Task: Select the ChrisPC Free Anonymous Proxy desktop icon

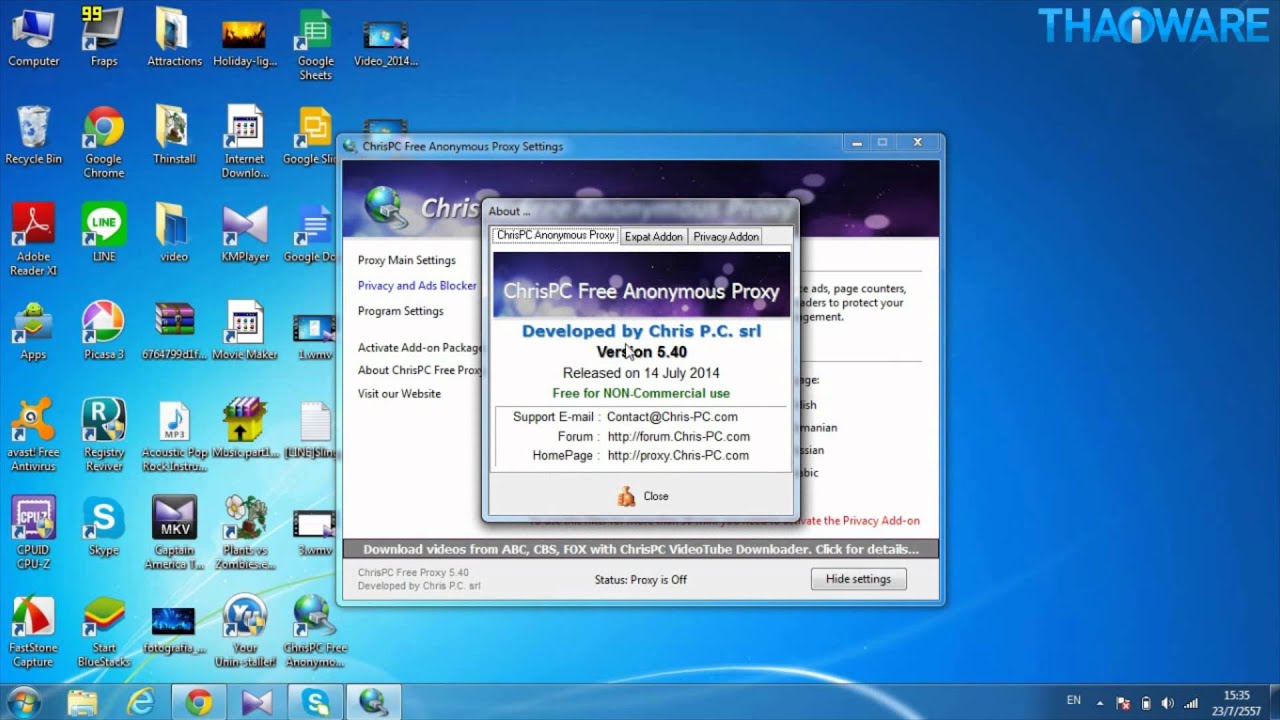Action: pyautogui.click(x=315, y=632)
